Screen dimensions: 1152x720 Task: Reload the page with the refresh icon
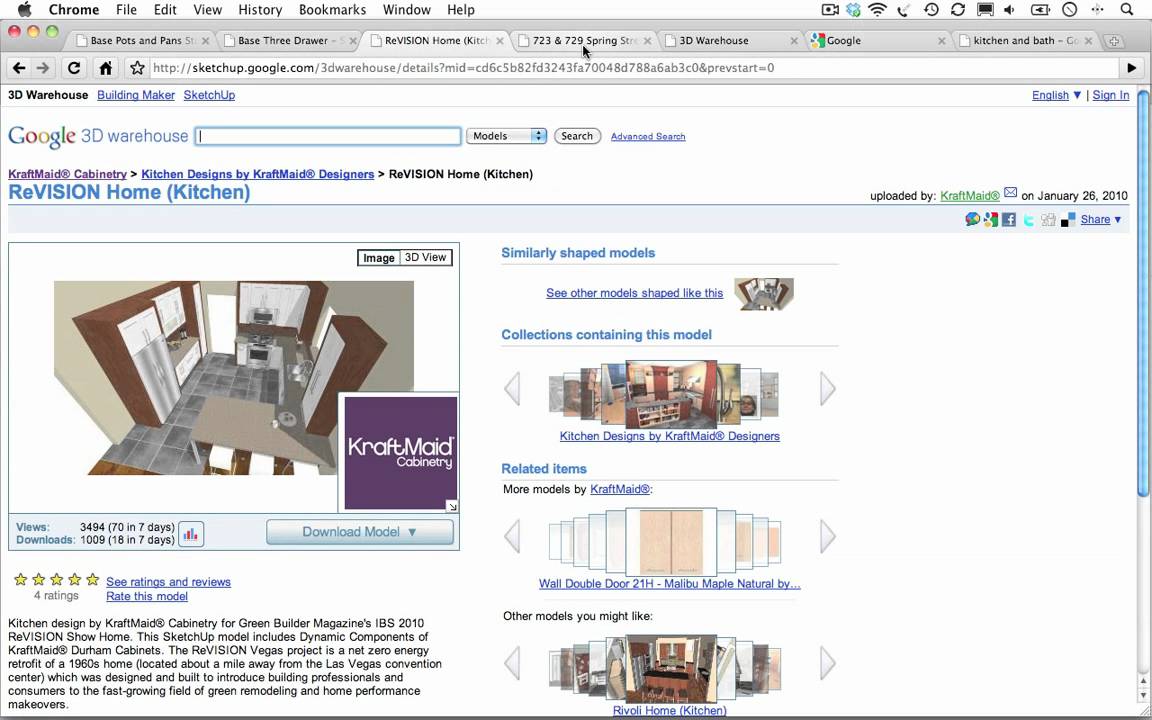point(73,68)
